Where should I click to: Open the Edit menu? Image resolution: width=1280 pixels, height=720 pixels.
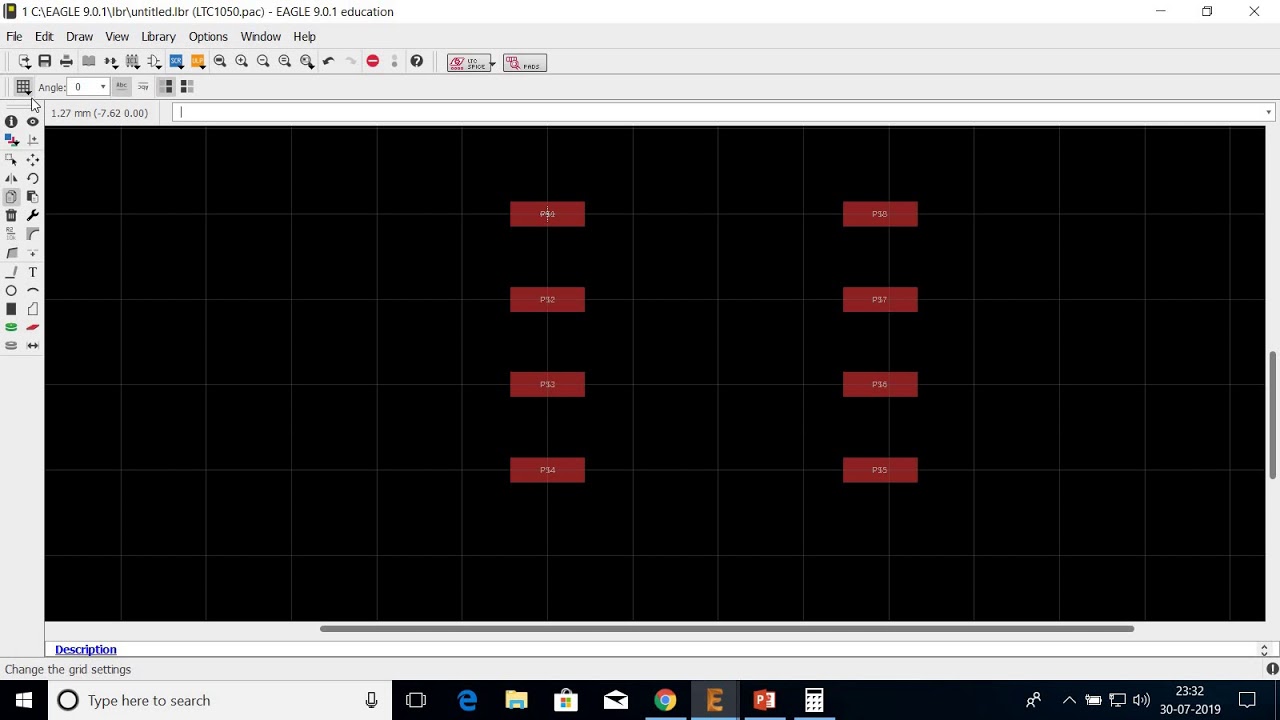click(44, 36)
